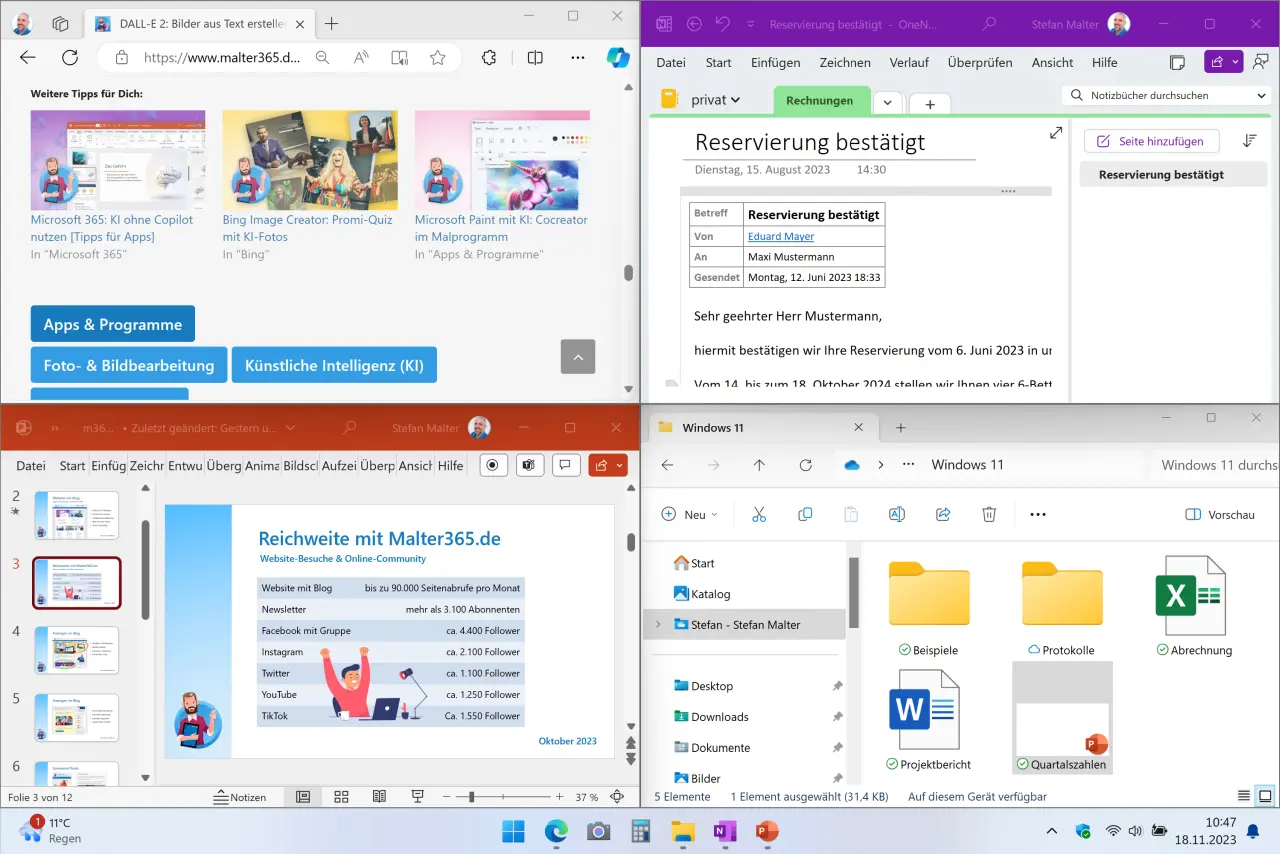1280x854 pixels.
Task: Select the Rechnungen section tab
Action: click(819, 100)
